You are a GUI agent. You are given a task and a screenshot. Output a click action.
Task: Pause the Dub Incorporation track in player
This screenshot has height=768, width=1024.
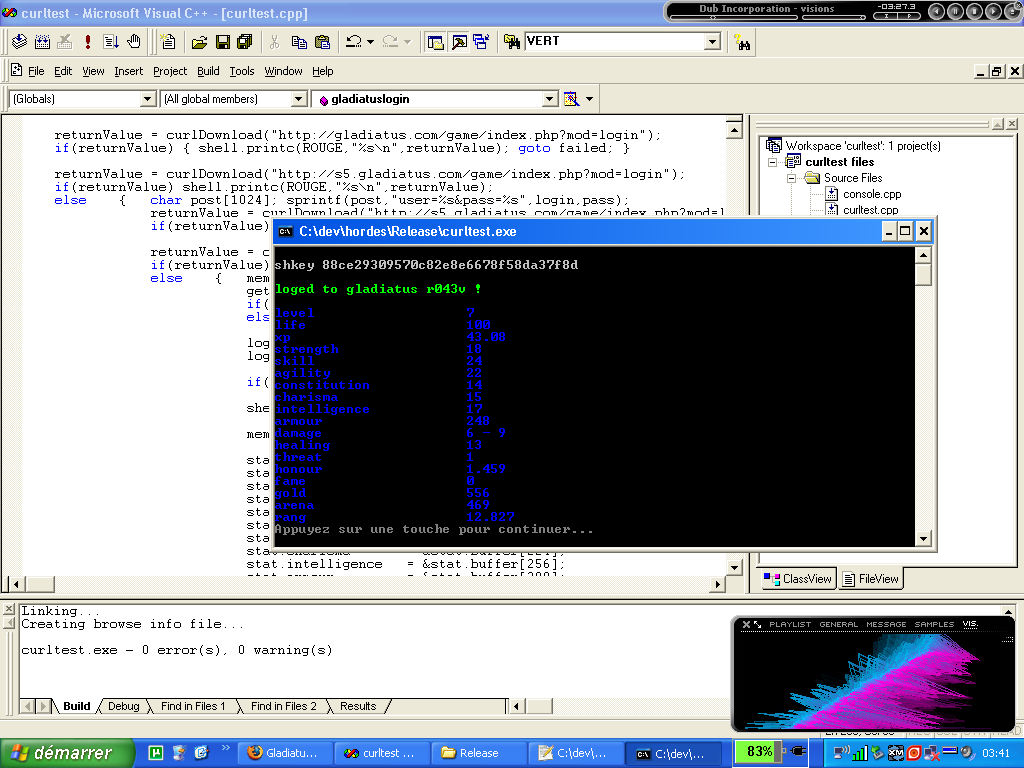point(954,11)
